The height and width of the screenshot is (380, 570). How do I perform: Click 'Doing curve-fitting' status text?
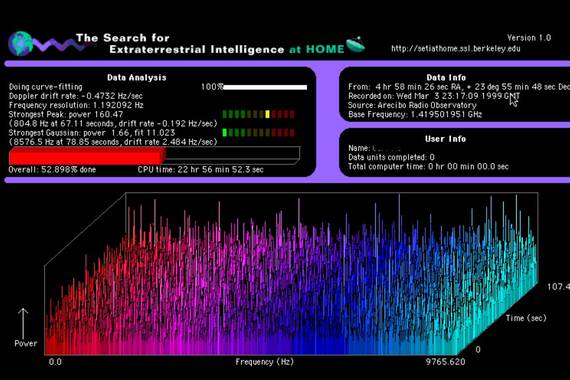click(46, 87)
